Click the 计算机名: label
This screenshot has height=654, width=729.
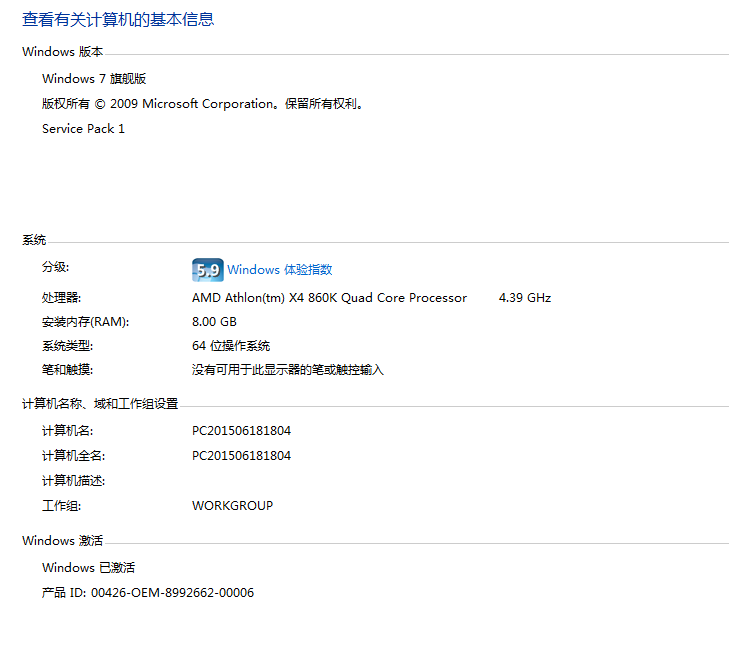(x=67, y=431)
